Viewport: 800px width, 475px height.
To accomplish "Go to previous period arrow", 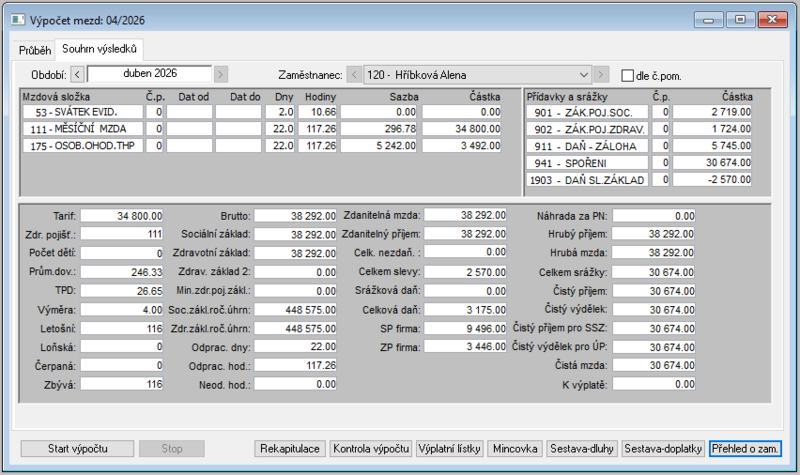I will click(x=77, y=74).
